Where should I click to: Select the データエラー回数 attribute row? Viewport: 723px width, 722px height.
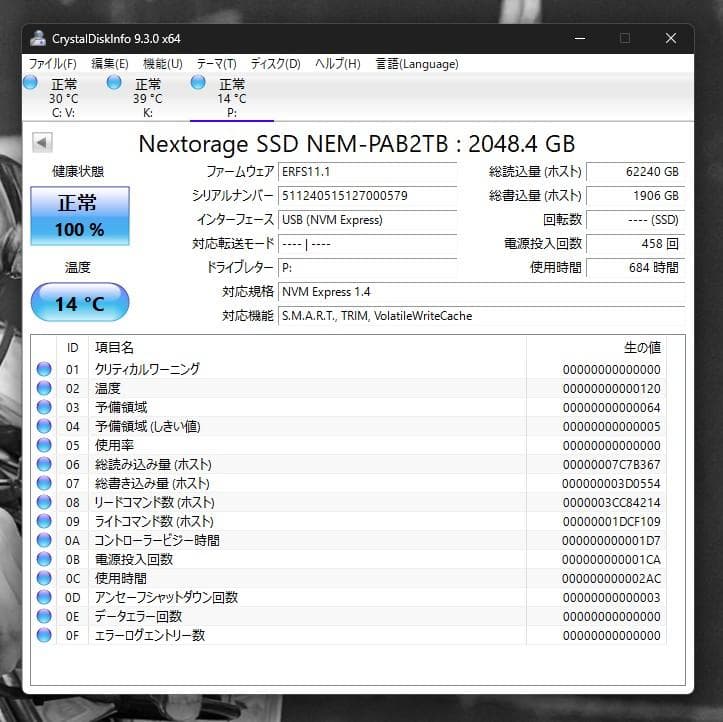(x=349, y=616)
